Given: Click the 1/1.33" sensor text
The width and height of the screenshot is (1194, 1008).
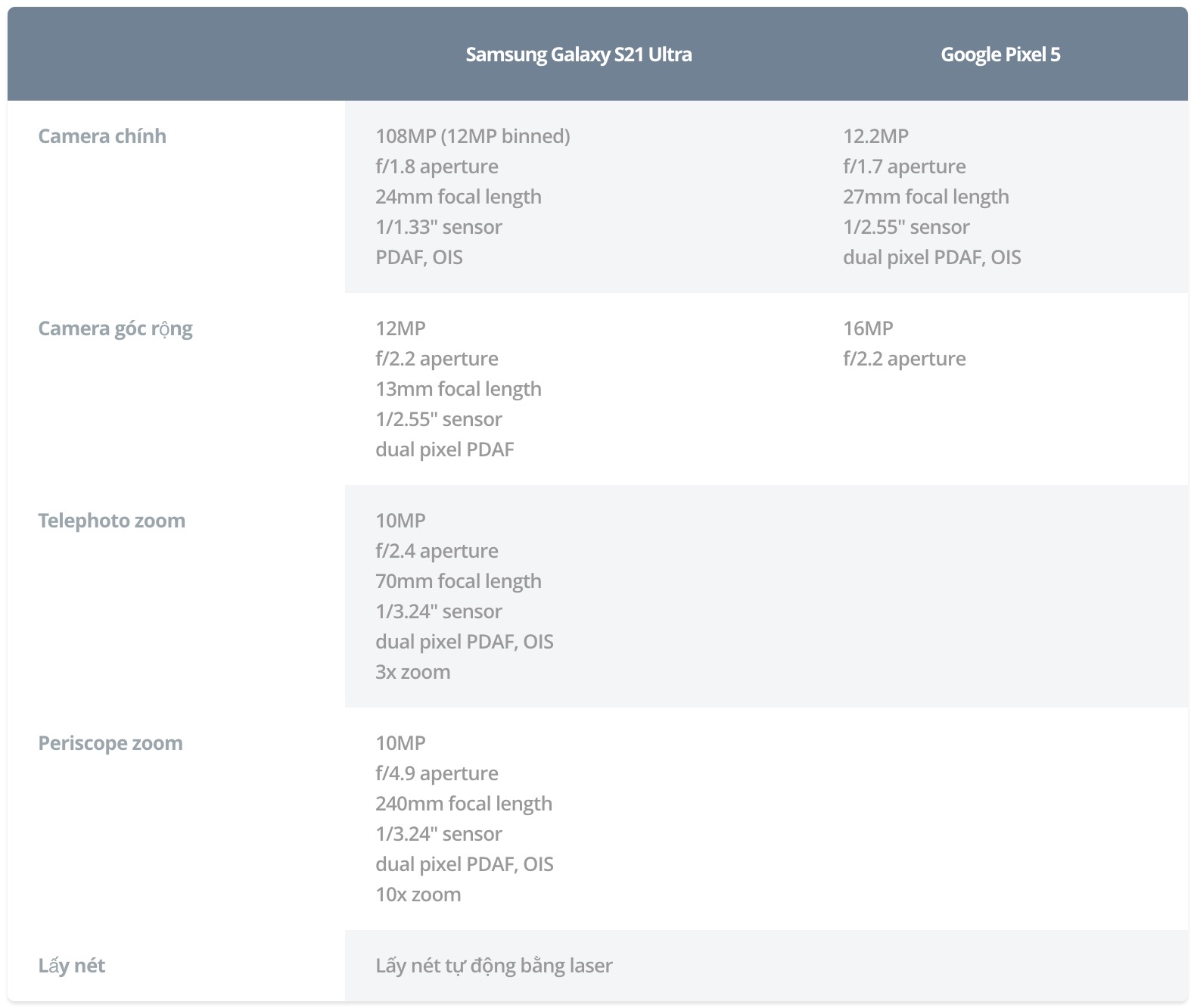Looking at the screenshot, I should (439, 227).
